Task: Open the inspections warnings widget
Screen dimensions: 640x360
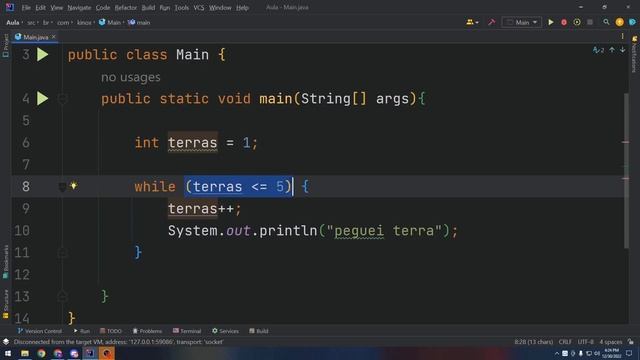Action: (598, 50)
